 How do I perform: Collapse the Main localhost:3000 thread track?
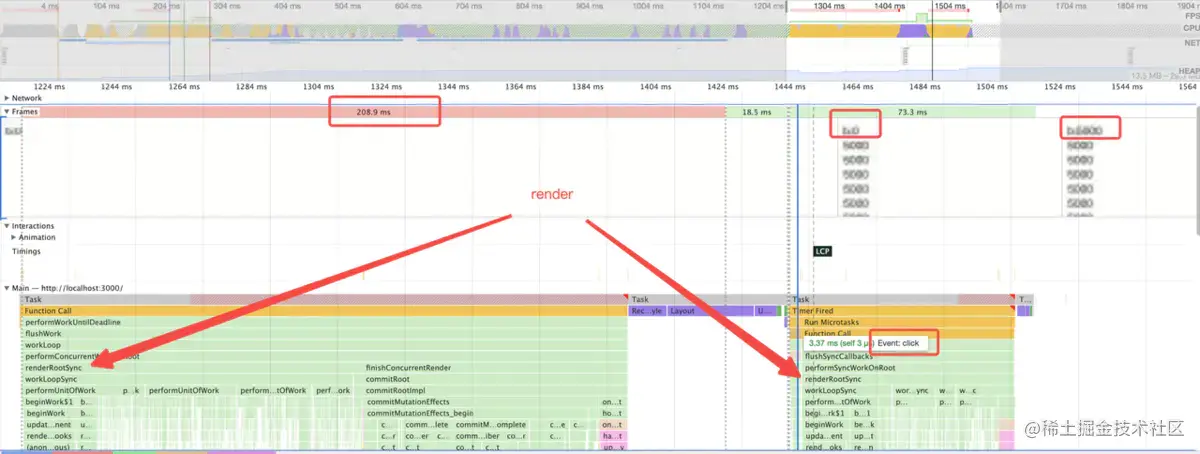pyautogui.click(x=7, y=288)
